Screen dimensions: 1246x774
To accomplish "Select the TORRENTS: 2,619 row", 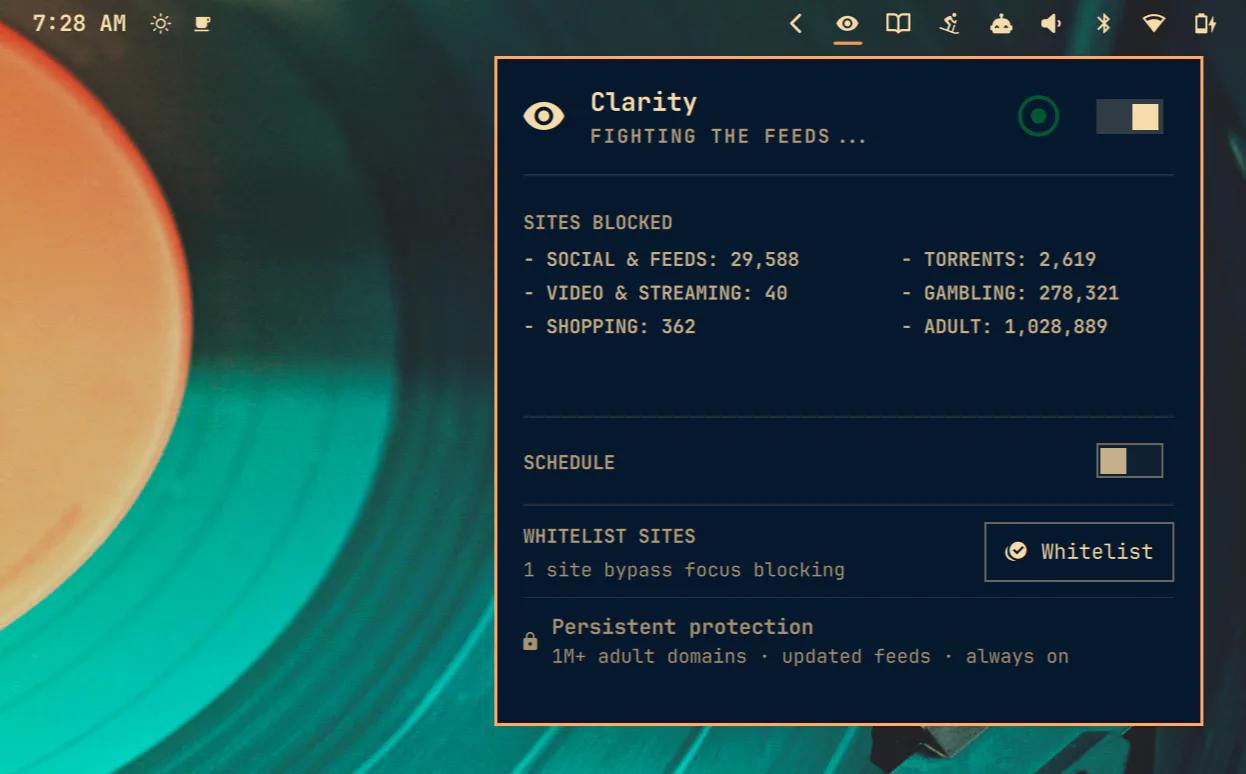I will (998, 260).
